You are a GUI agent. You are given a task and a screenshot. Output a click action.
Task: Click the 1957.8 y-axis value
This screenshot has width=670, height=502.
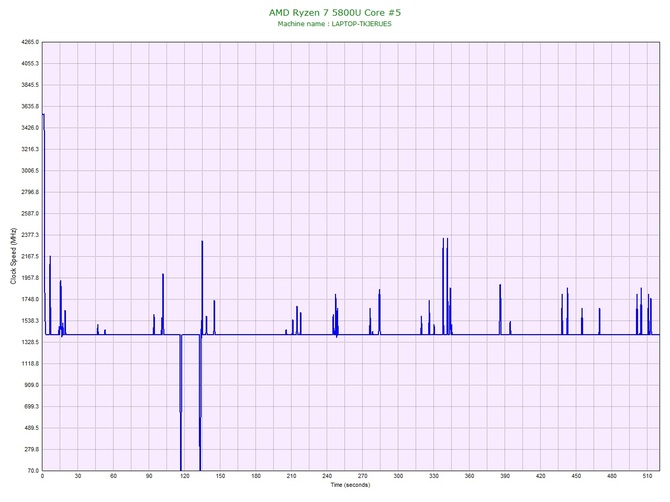(x=30, y=278)
